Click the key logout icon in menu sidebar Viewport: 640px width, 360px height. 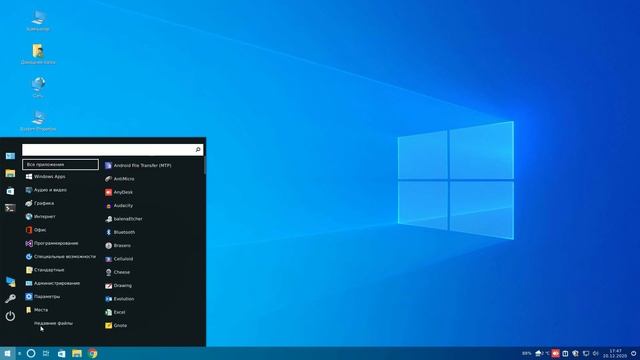pyautogui.click(x=10, y=299)
